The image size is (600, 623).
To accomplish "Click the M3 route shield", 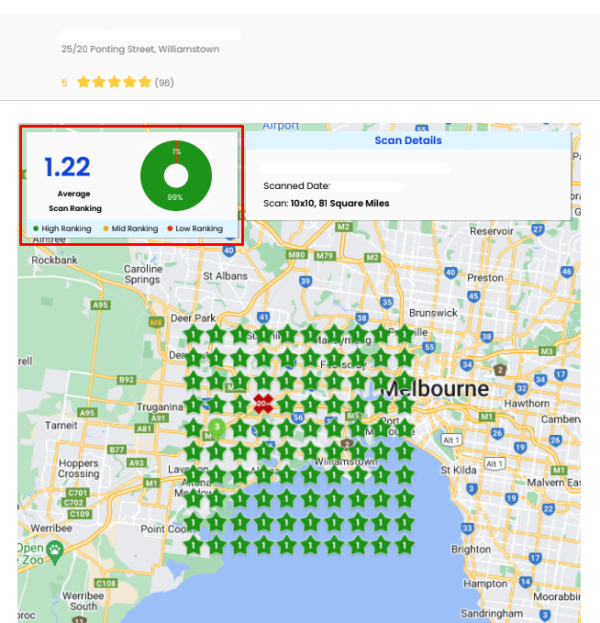I will coord(547,351).
